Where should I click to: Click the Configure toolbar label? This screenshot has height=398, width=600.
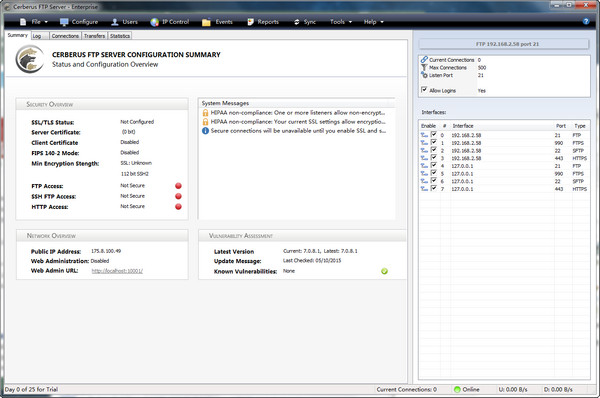pos(85,22)
